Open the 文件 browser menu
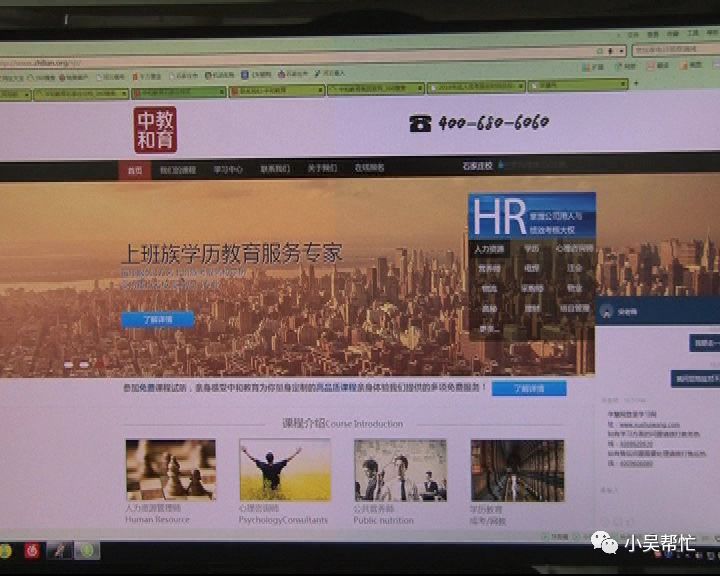 [633, 34]
